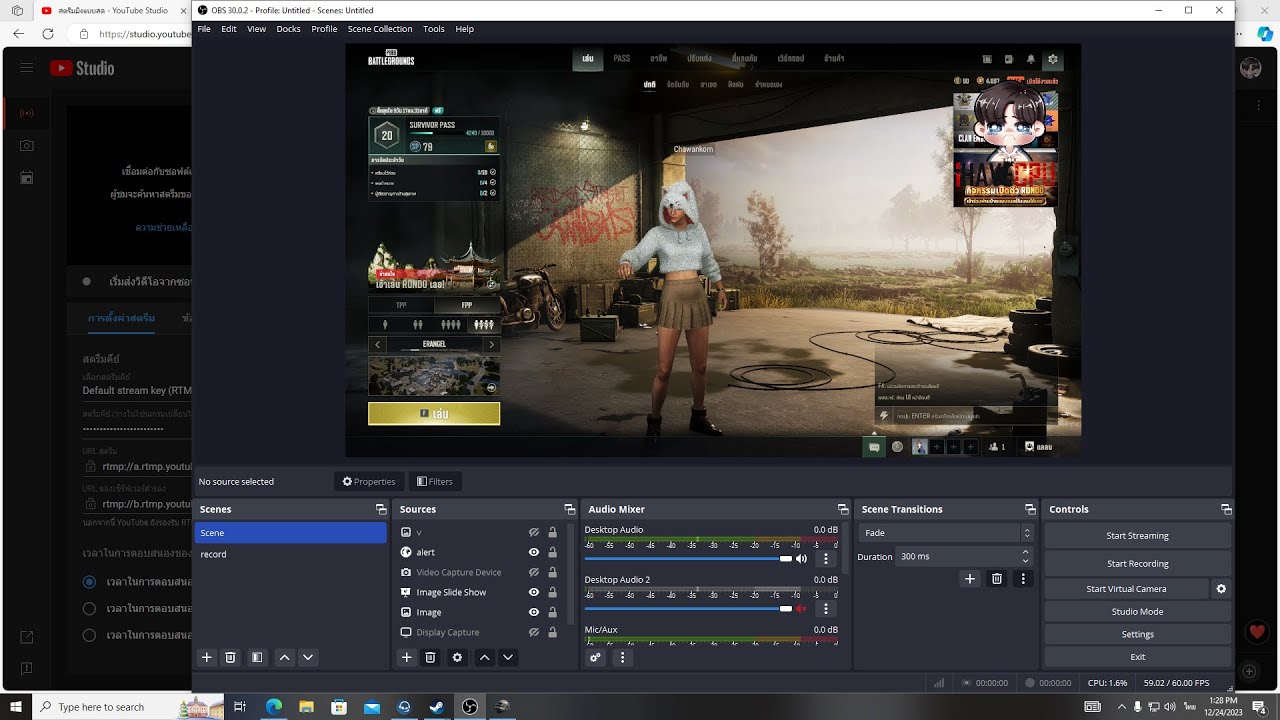Remove scene transition with trash icon

click(x=997, y=578)
